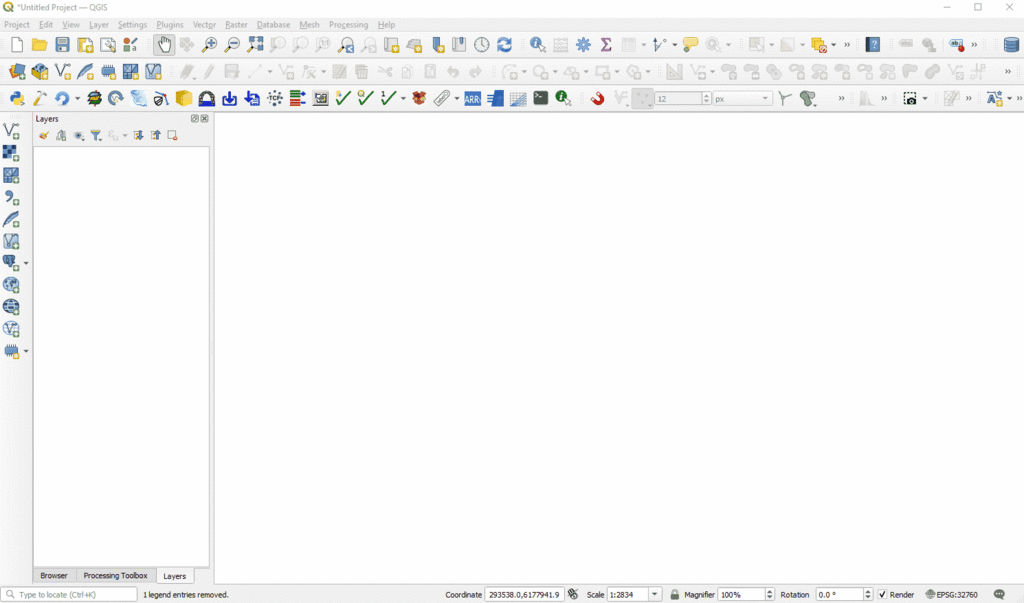Open the Python Console icon
Screen dimensions: 1024x603
(17, 98)
